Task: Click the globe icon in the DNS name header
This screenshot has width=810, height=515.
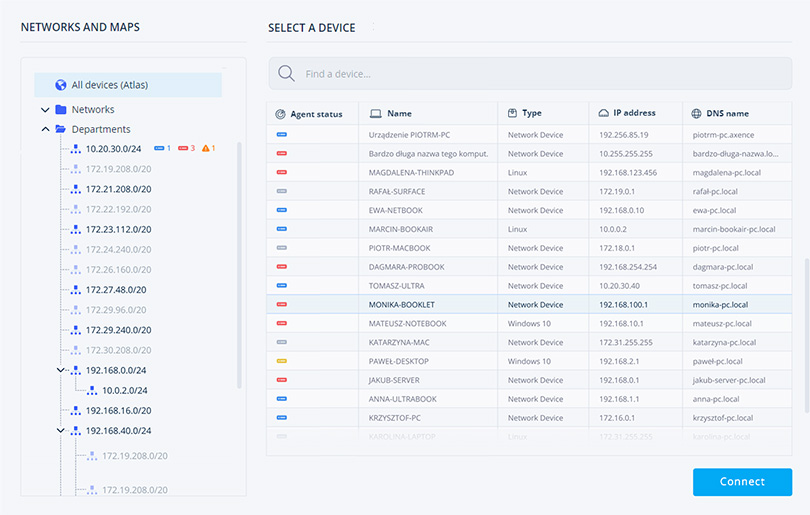Action: pyautogui.click(x=696, y=114)
